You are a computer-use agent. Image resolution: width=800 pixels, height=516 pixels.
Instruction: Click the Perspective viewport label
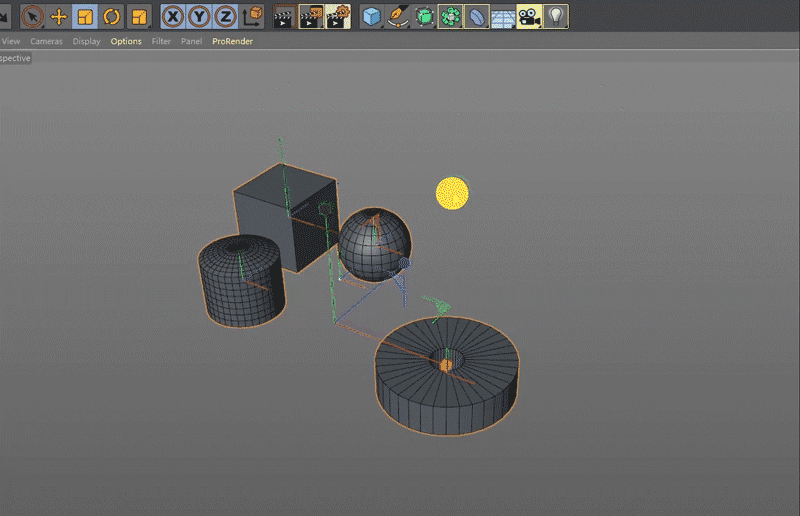[15, 58]
